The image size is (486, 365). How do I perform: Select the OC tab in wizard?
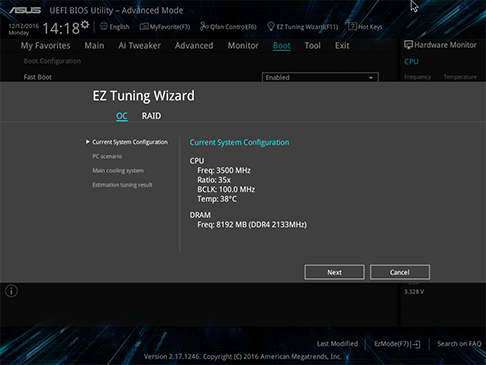pyautogui.click(x=122, y=116)
